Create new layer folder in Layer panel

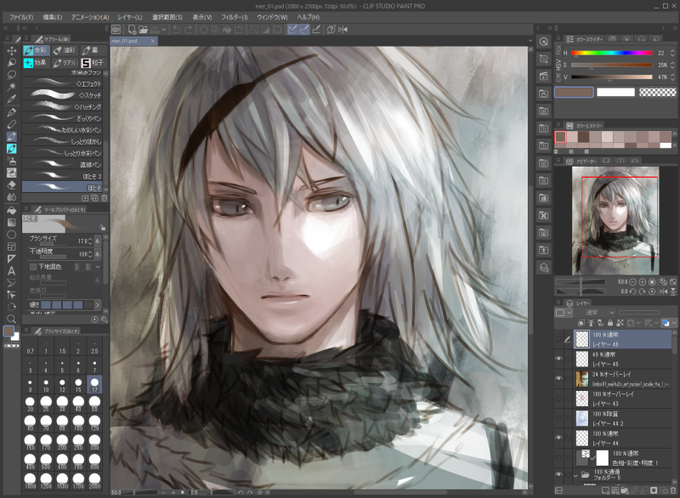click(x=625, y=491)
